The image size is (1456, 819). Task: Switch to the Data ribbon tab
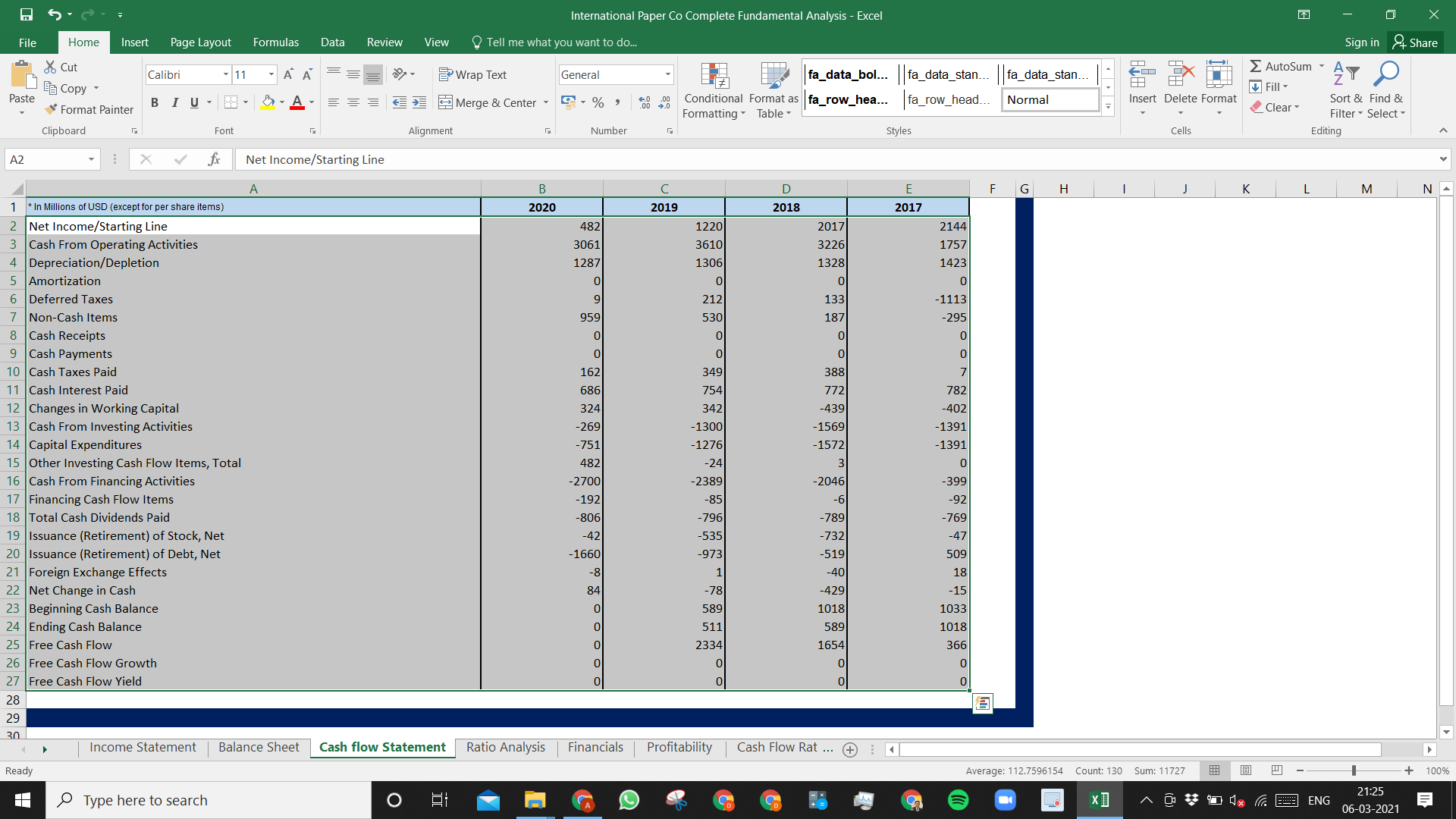click(332, 42)
